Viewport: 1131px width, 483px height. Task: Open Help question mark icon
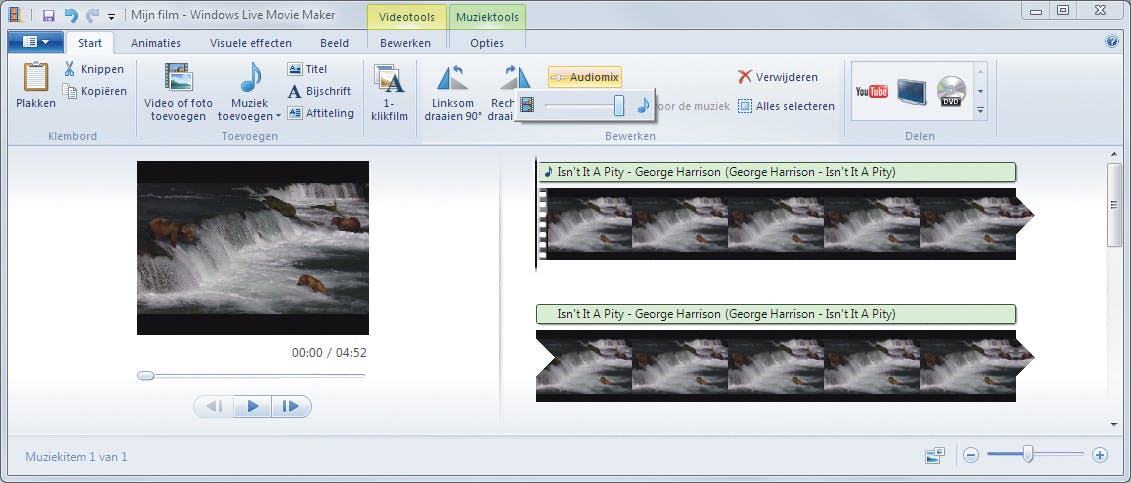pyautogui.click(x=1112, y=42)
